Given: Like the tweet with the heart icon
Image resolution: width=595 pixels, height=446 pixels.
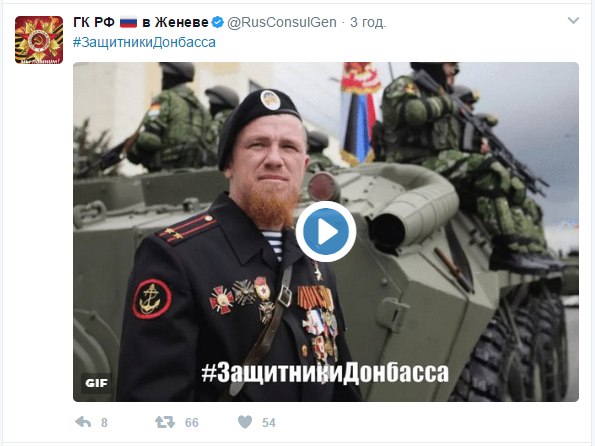Looking at the screenshot, I should [245, 422].
